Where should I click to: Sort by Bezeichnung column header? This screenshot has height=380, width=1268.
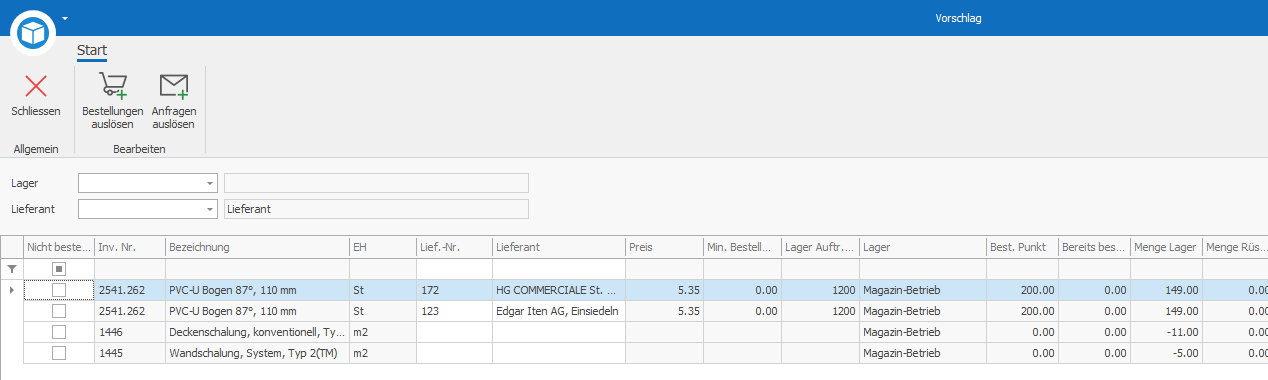coord(257,247)
